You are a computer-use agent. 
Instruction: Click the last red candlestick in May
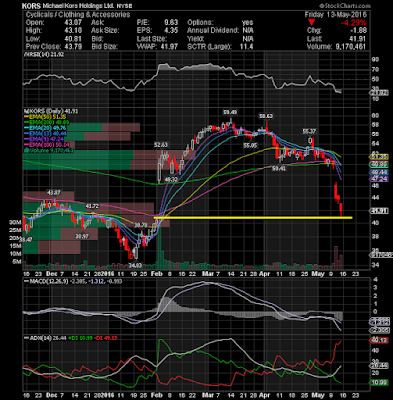[341, 209]
